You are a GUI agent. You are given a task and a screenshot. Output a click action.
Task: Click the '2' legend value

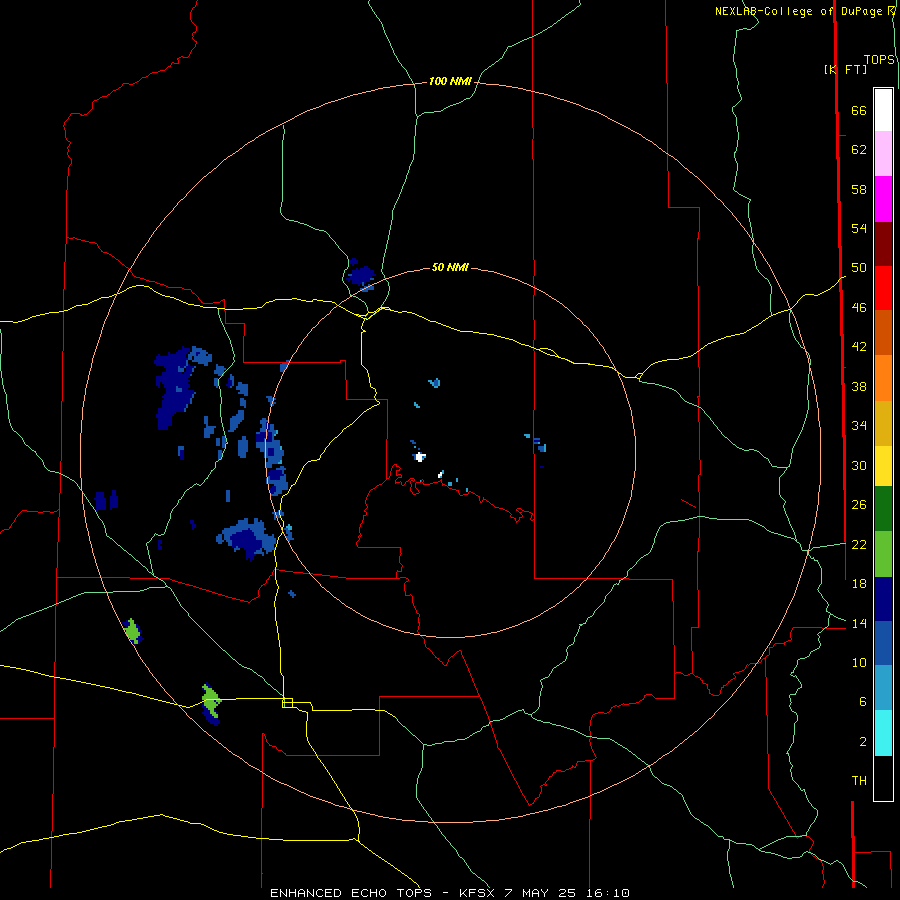click(863, 742)
